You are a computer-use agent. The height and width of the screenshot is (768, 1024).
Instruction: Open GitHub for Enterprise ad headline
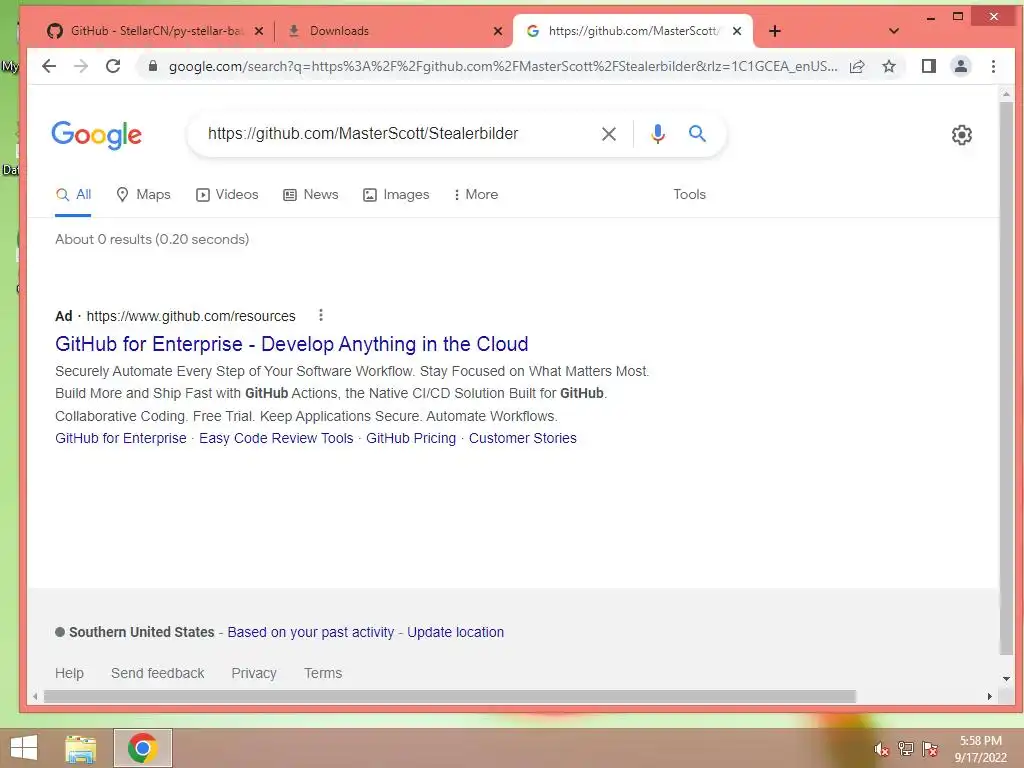point(292,344)
